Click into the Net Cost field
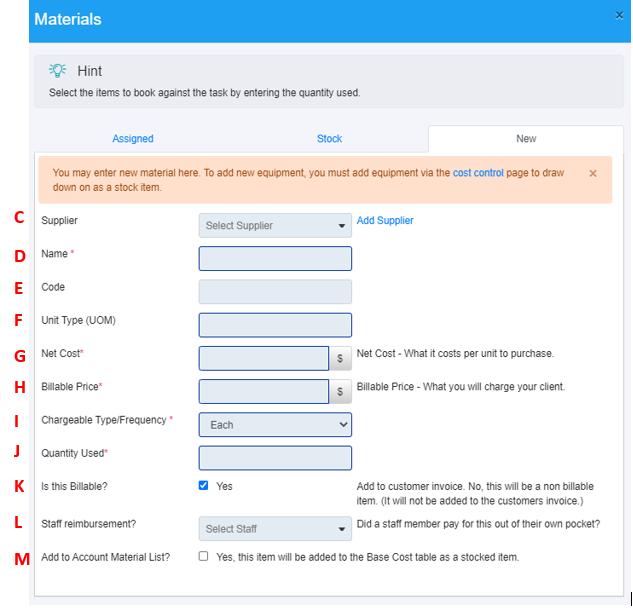 [x=264, y=359]
